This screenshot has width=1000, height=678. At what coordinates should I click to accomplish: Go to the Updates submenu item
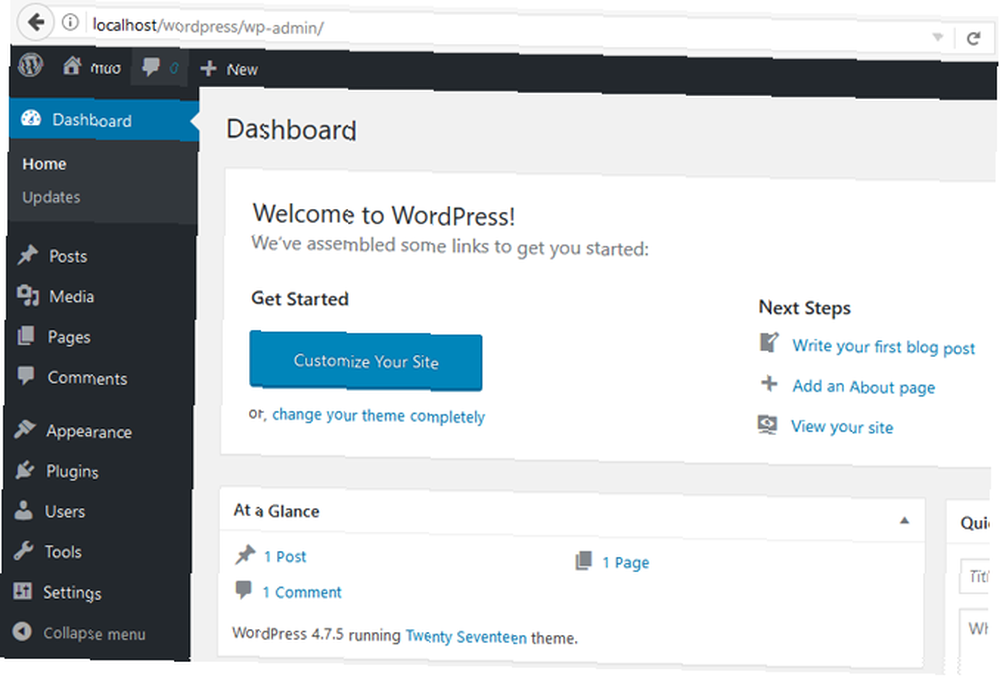(51, 197)
